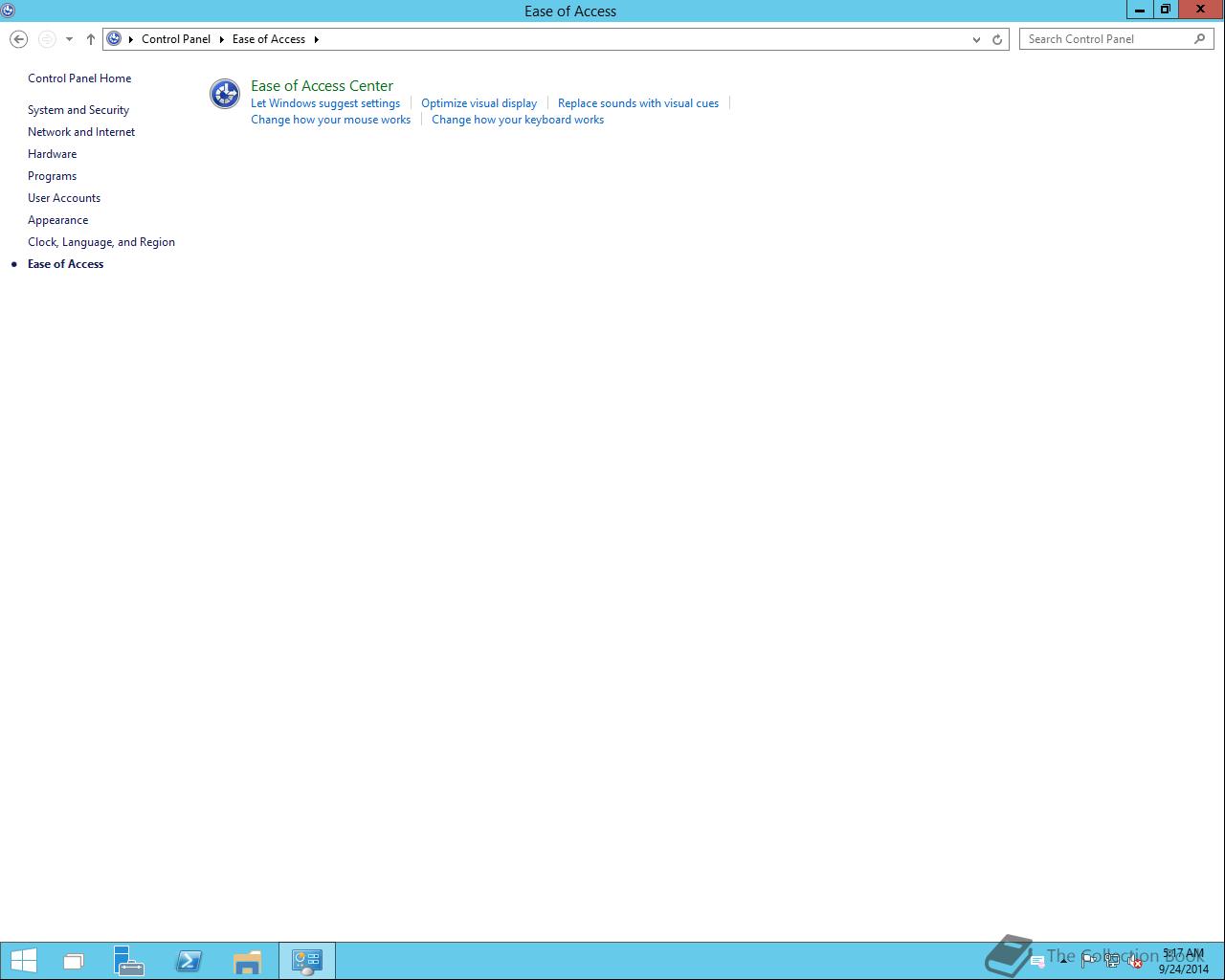The width and height of the screenshot is (1225, 980).
Task: Click Let Windows suggest settings
Action: click(325, 103)
